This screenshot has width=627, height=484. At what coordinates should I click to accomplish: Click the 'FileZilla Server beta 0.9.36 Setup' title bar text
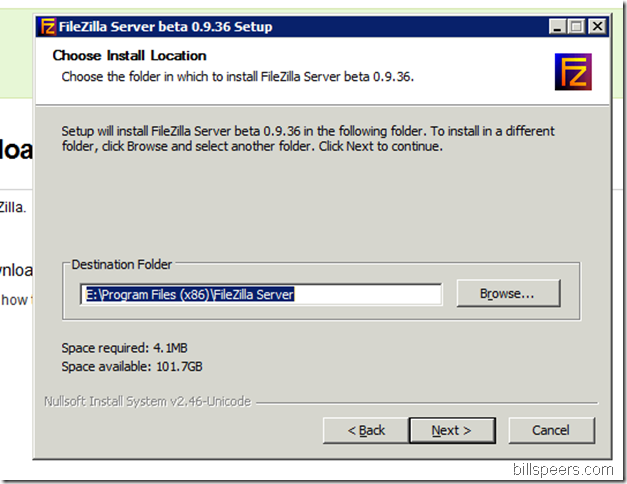click(166, 27)
